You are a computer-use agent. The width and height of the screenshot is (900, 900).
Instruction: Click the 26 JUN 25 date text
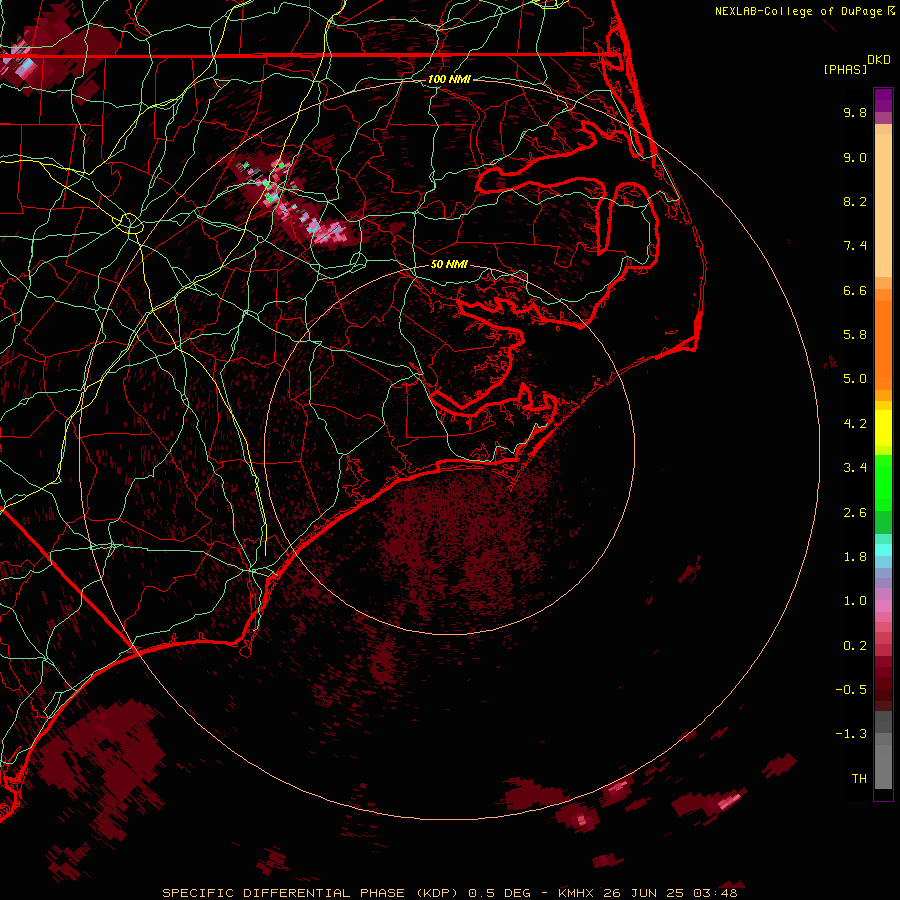point(643,893)
